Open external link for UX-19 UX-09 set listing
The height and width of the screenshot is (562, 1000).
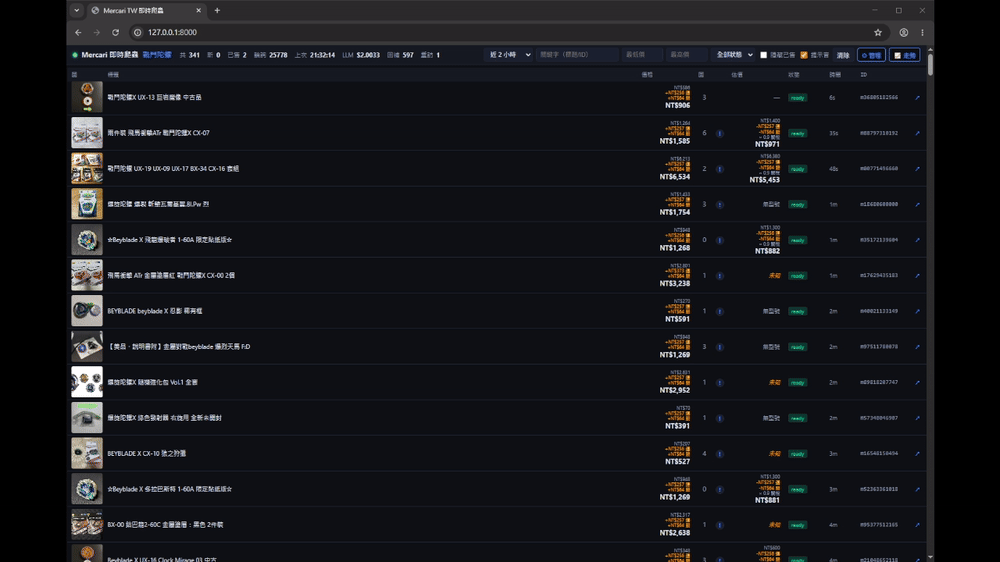click(x=917, y=169)
